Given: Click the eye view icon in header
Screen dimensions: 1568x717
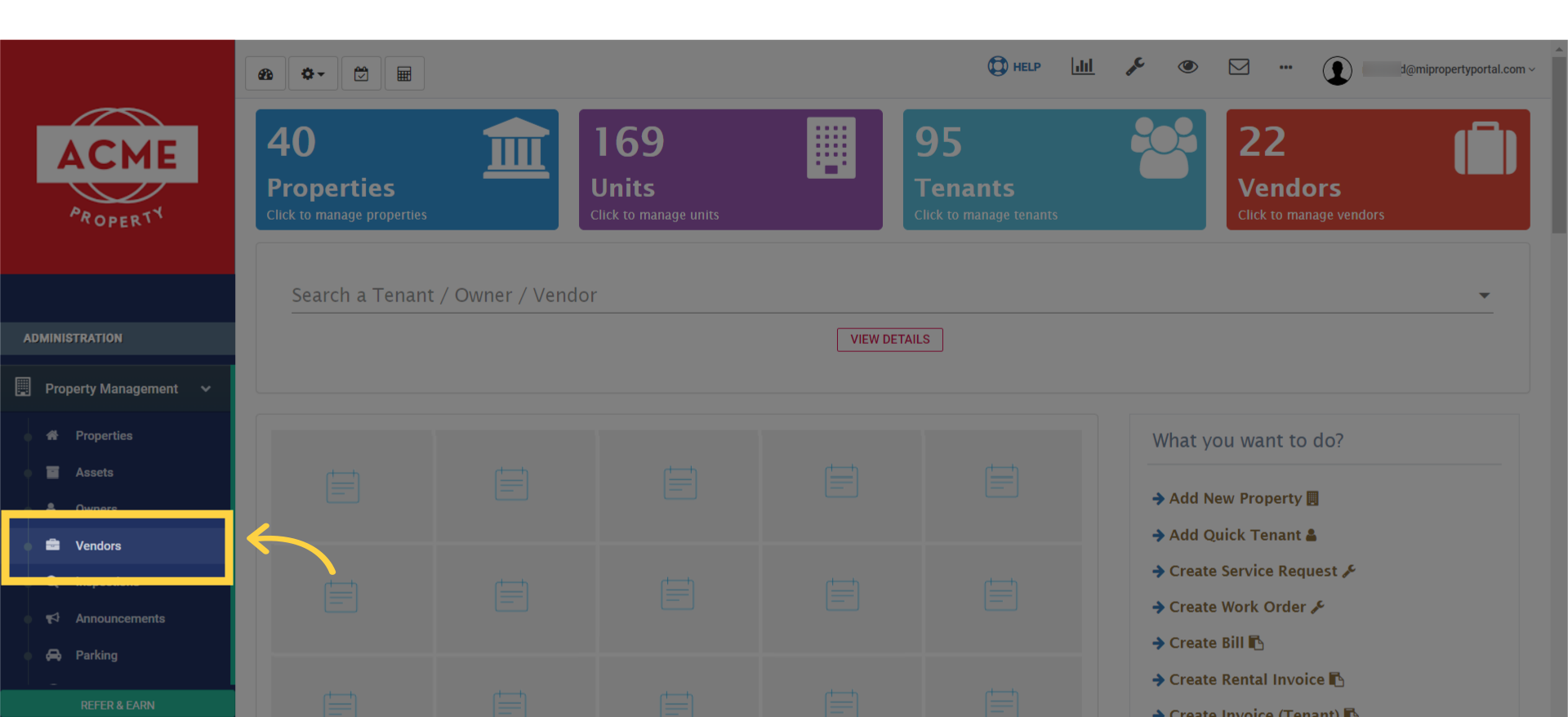Looking at the screenshot, I should click(1187, 67).
